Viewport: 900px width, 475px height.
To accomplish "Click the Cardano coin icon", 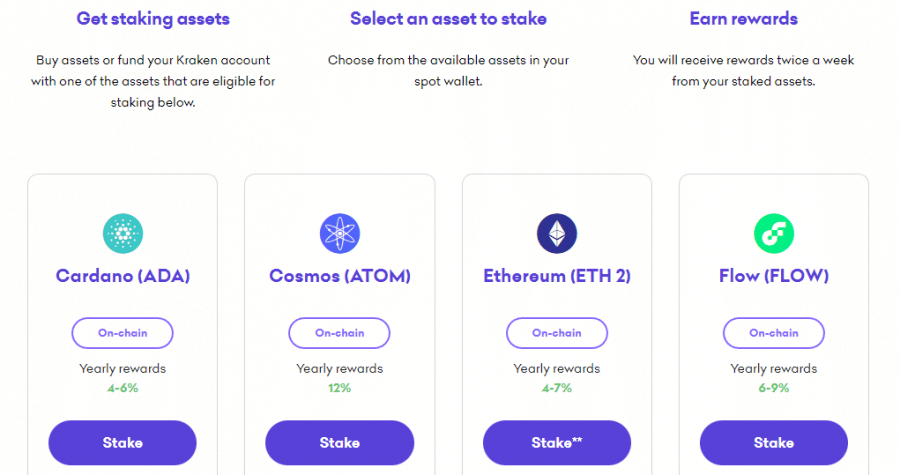I will [x=122, y=233].
